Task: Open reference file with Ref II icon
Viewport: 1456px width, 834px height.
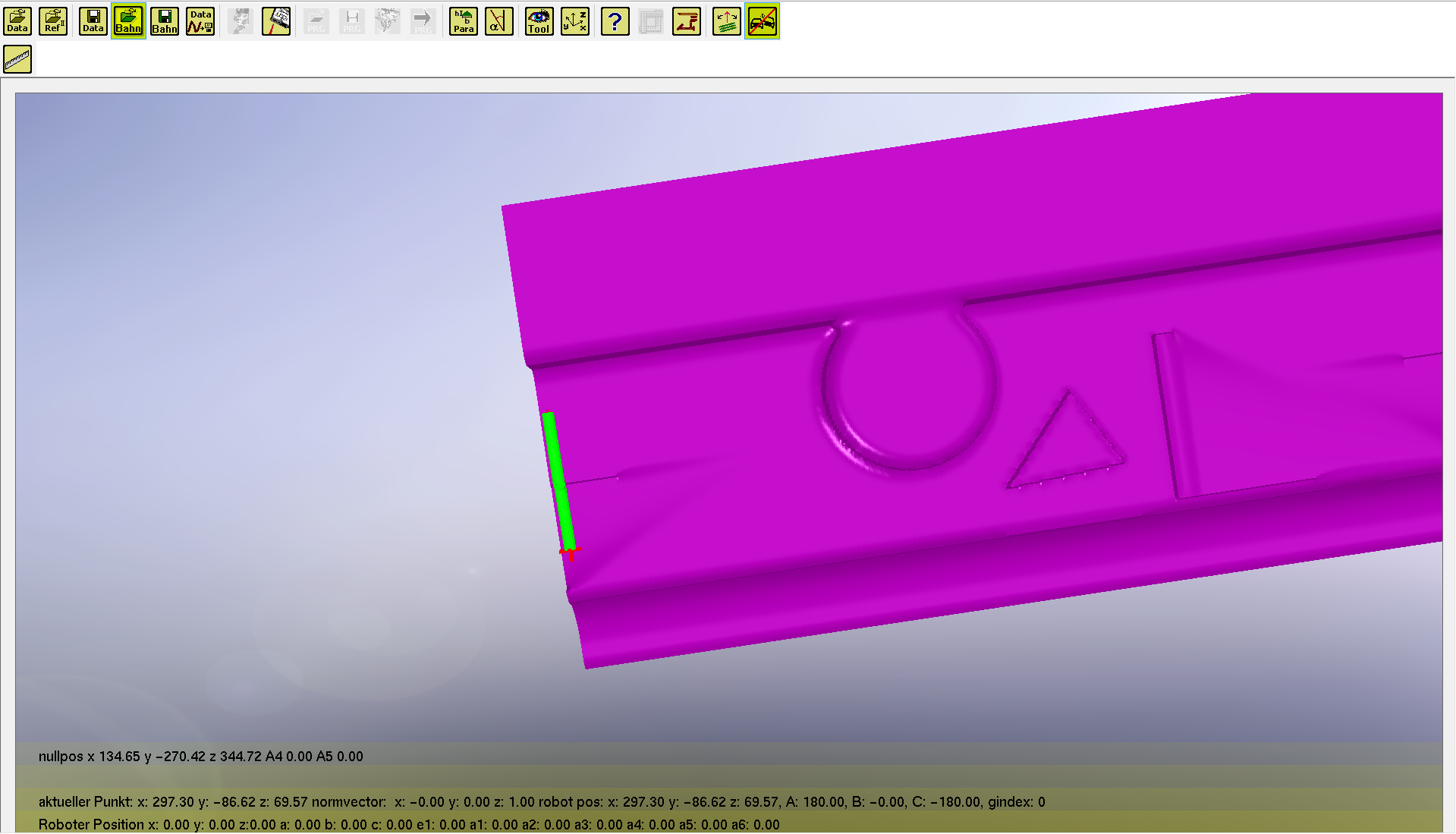Action: click(x=53, y=21)
